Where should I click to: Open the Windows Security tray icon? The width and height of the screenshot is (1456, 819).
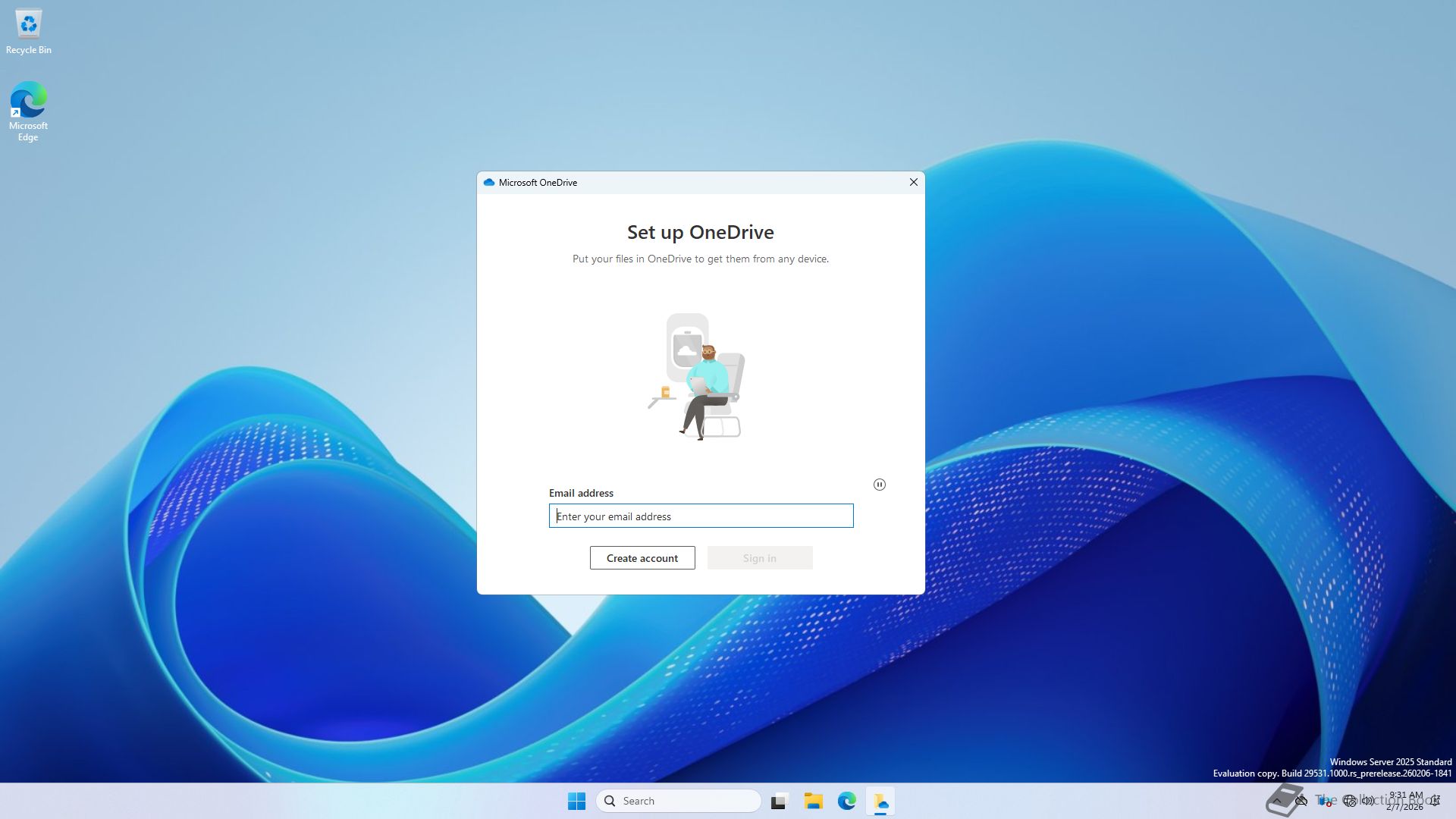coord(1326,801)
